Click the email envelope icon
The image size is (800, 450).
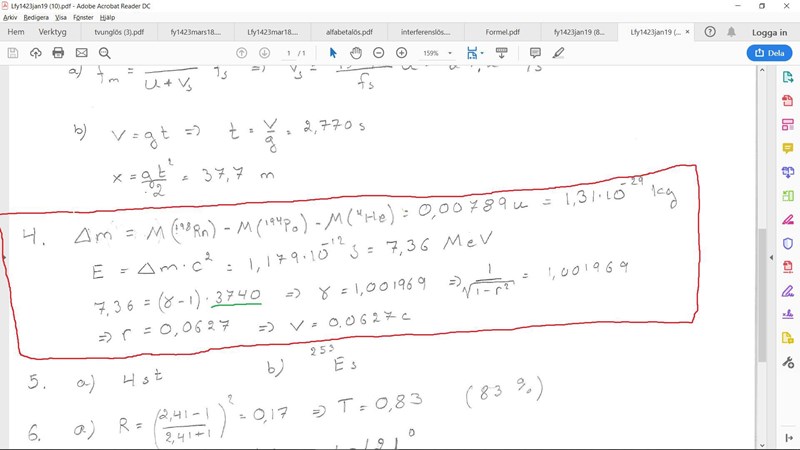(x=81, y=53)
